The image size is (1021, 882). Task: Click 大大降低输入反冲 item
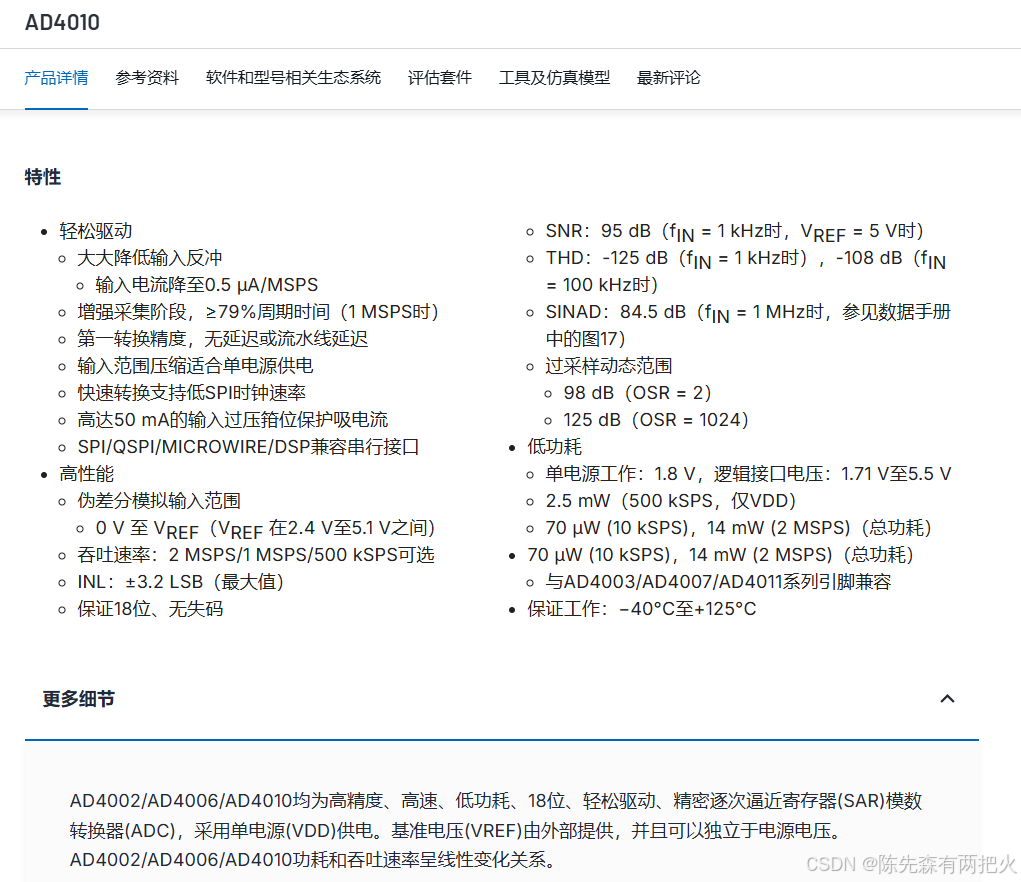tap(150, 258)
